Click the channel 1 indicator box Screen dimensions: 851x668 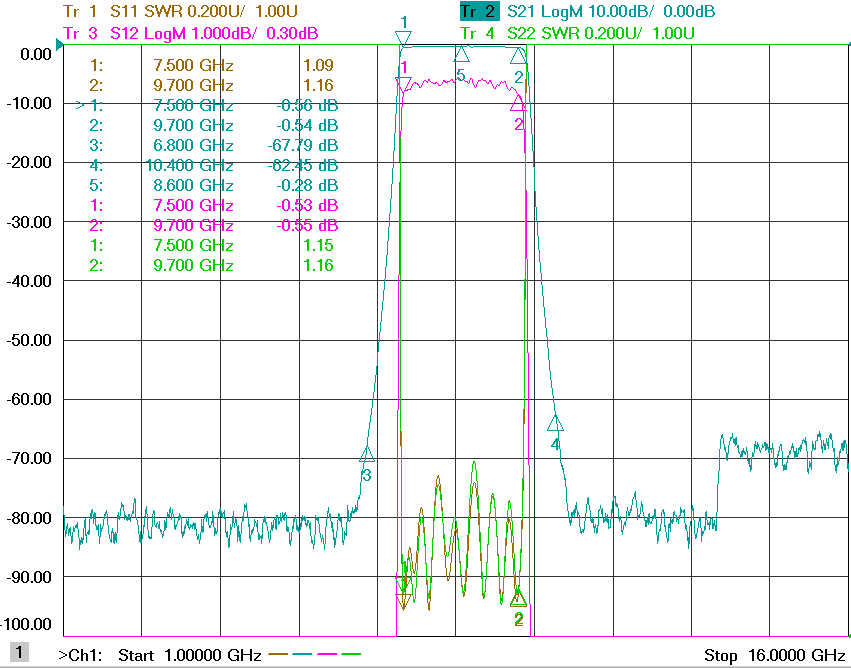19,652
